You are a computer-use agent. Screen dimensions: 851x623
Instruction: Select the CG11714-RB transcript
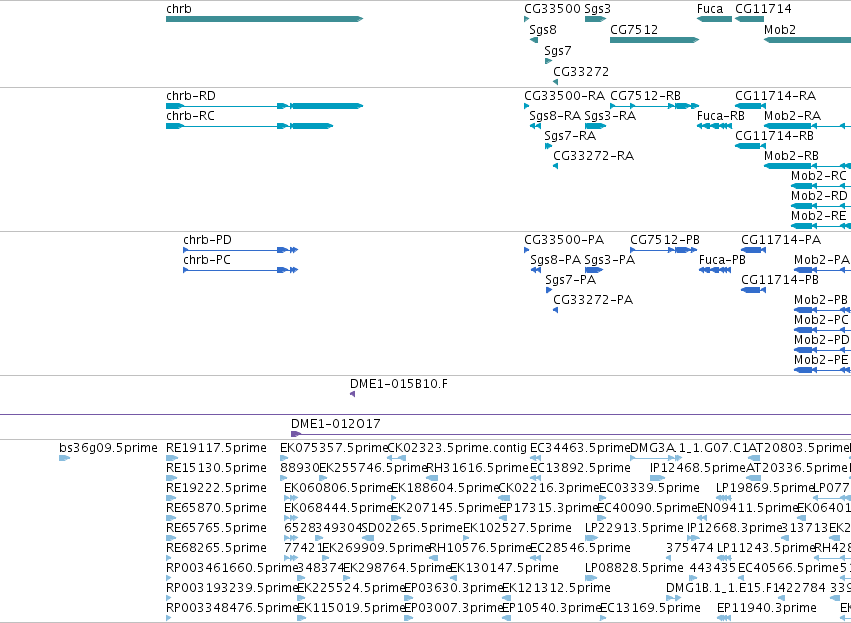pyautogui.click(x=750, y=146)
